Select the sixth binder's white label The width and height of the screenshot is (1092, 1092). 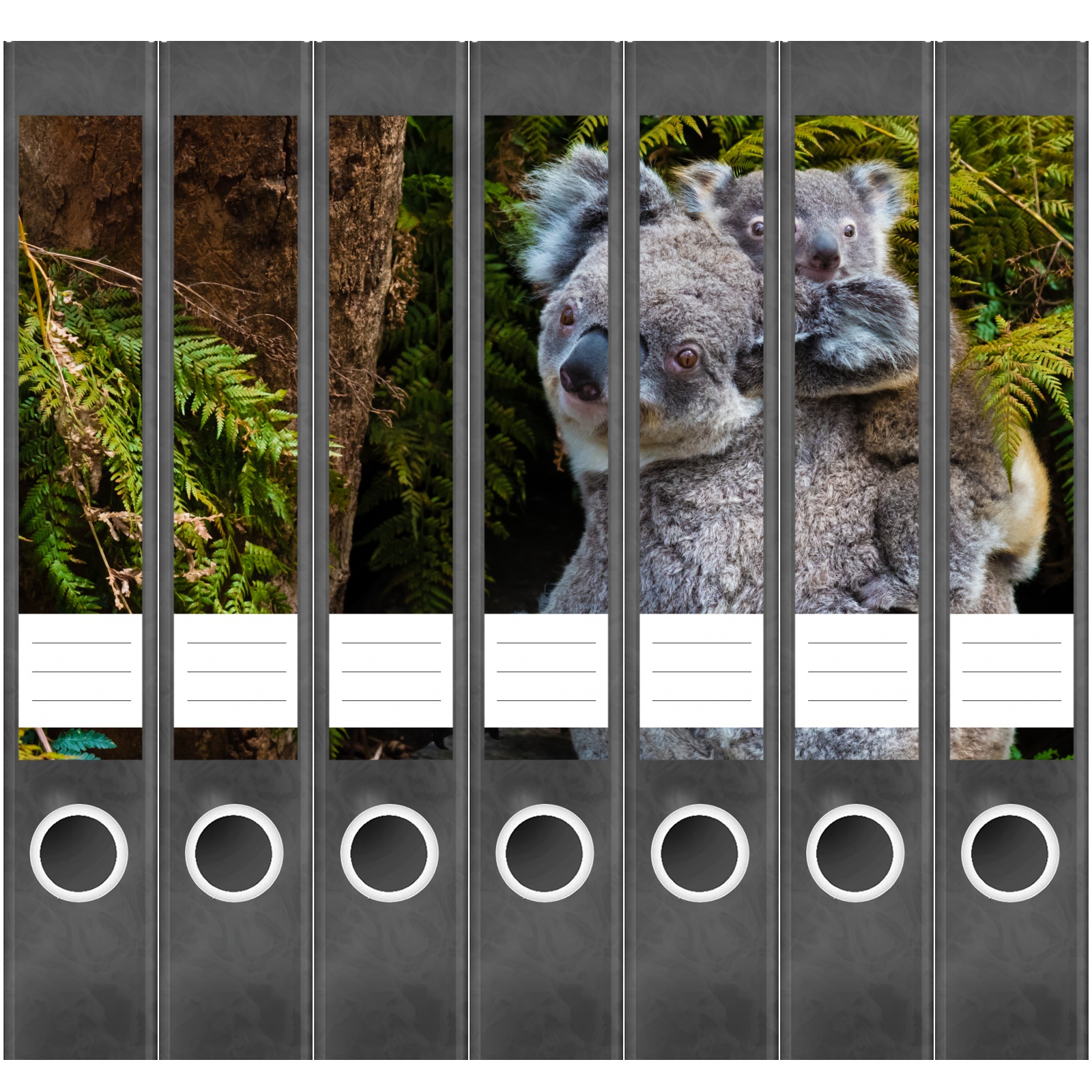pos(857,671)
